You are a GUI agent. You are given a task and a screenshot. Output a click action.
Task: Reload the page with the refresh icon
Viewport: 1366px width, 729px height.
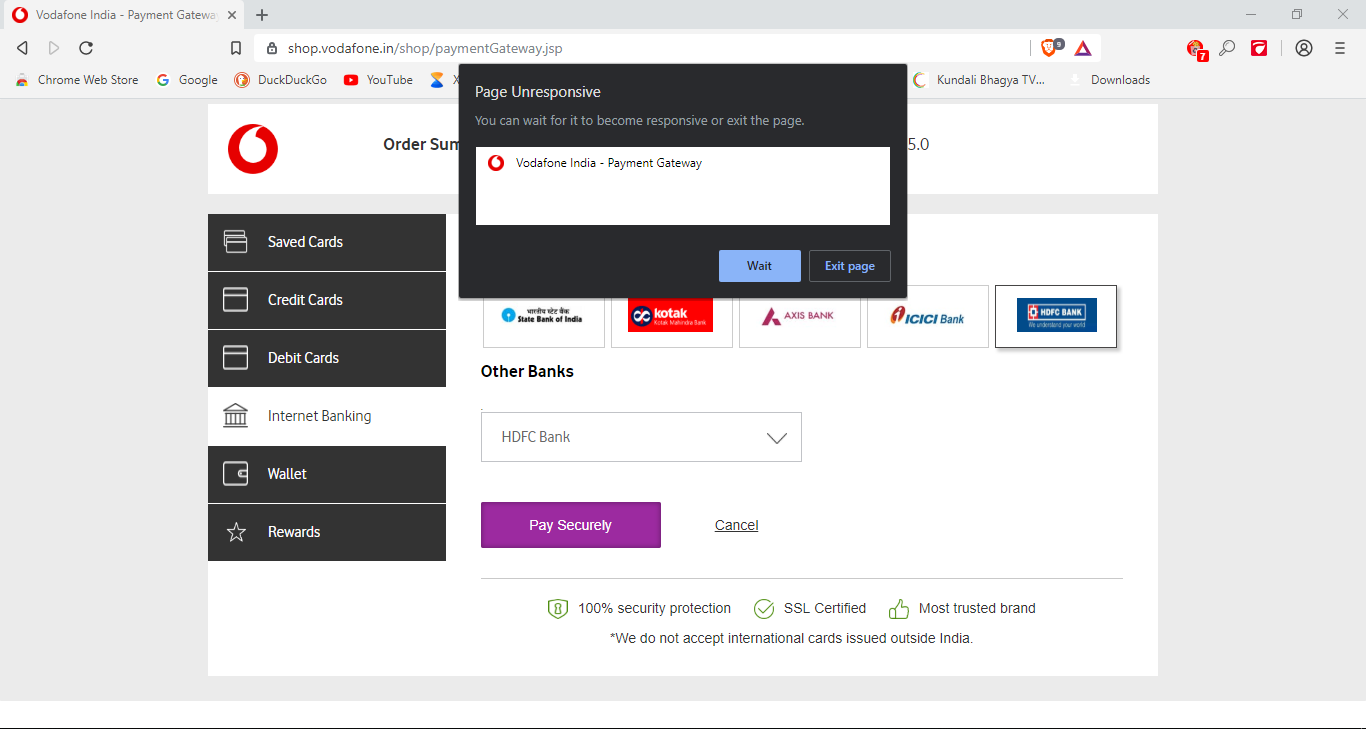coord(86,48)
